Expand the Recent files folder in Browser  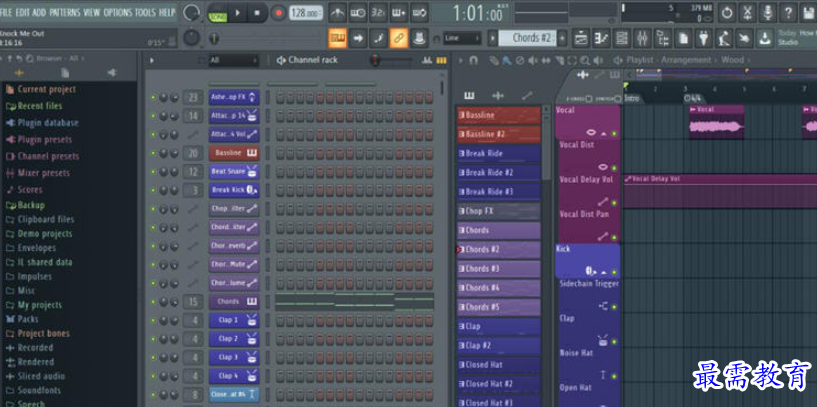pos(34,106)
